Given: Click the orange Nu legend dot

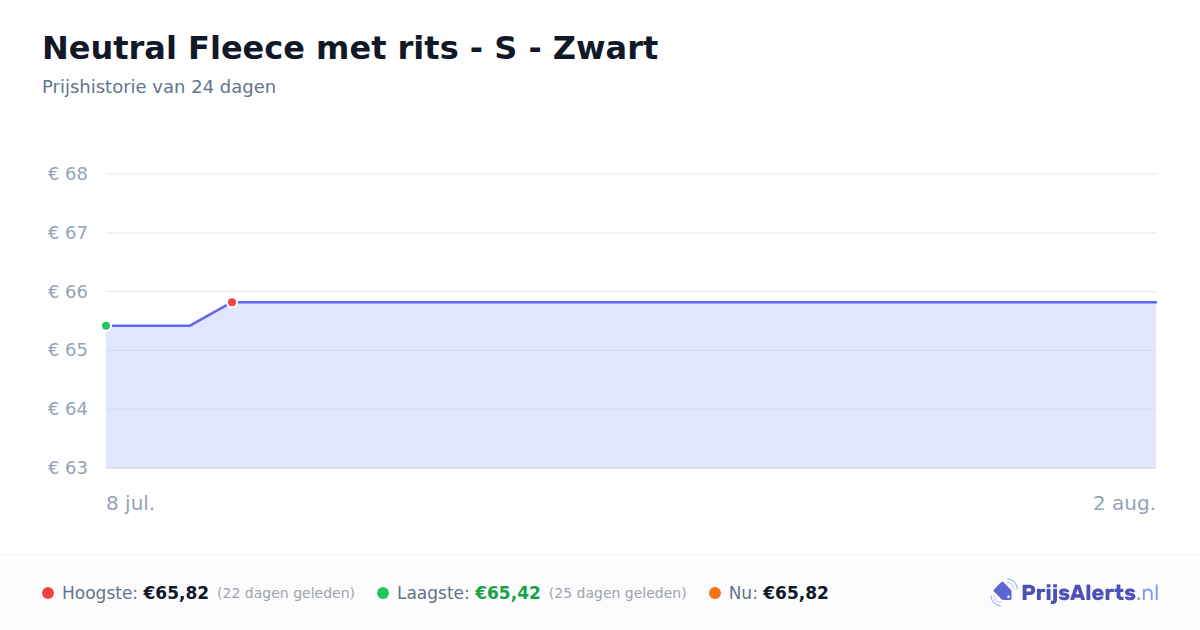Looking at the screenshot, I should [x=715, y=593].
